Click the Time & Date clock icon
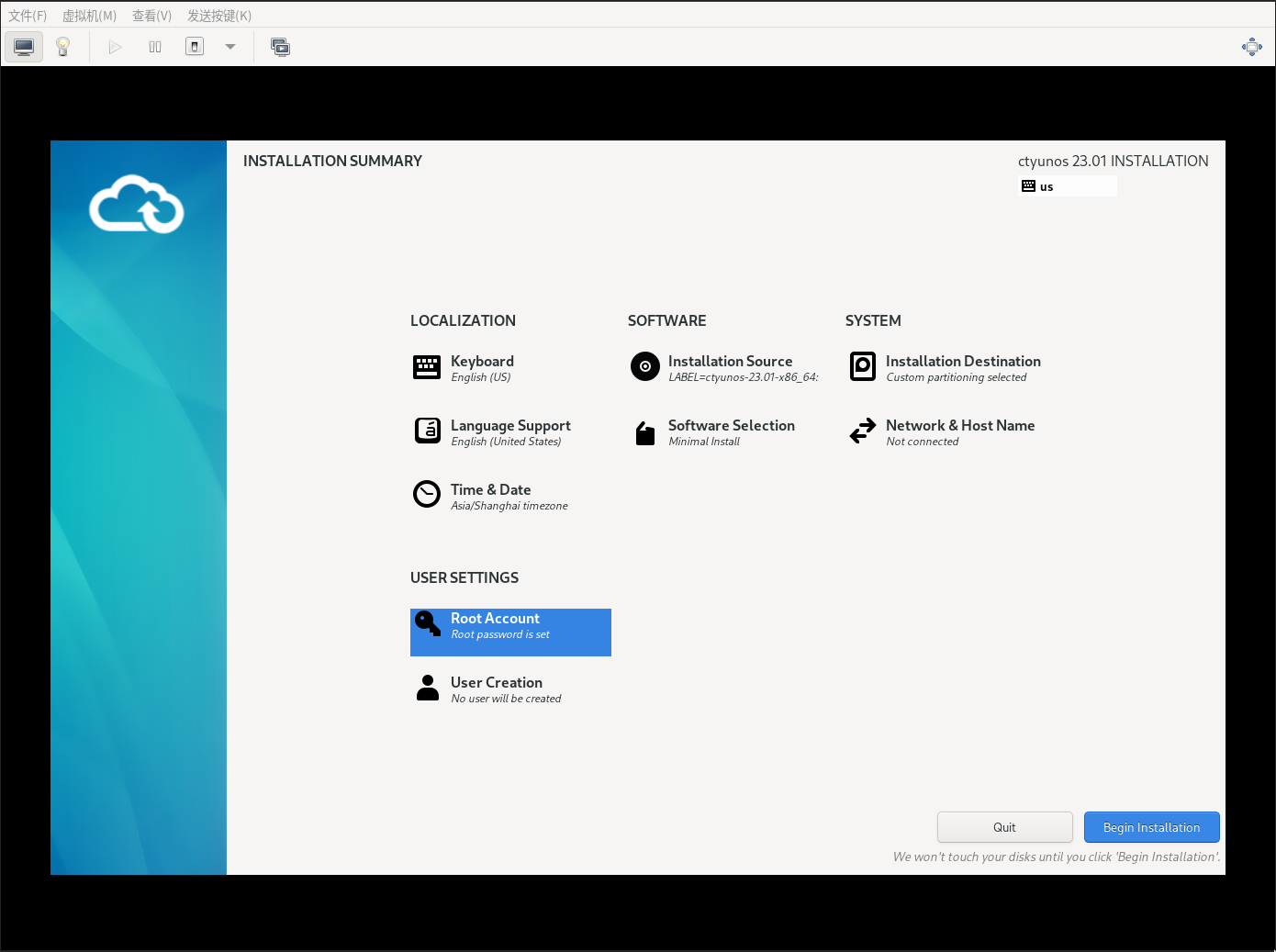Image resolution: width=1276 pixels, height=952 pixels. point(427,495)
